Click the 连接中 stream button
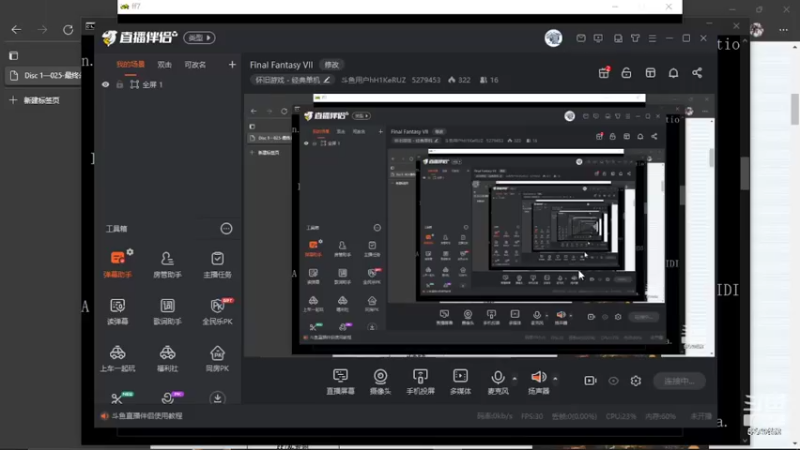Viewport: 800px width, 450px height. click(679, 381)
